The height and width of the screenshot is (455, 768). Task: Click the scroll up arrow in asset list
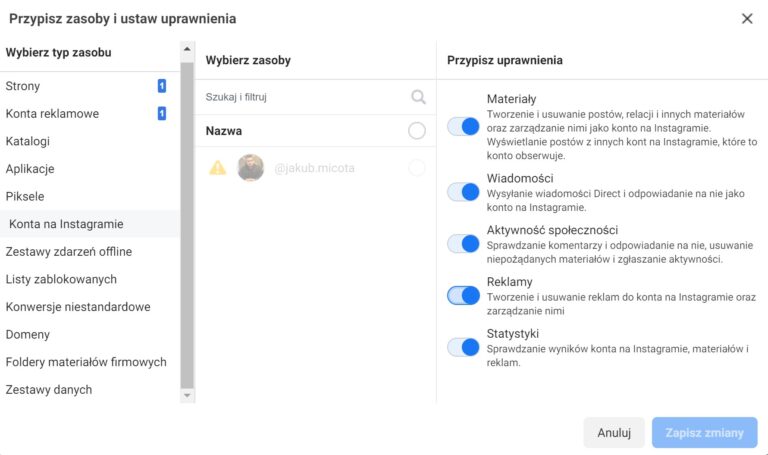pyautogui.click(x=187, y=49)
